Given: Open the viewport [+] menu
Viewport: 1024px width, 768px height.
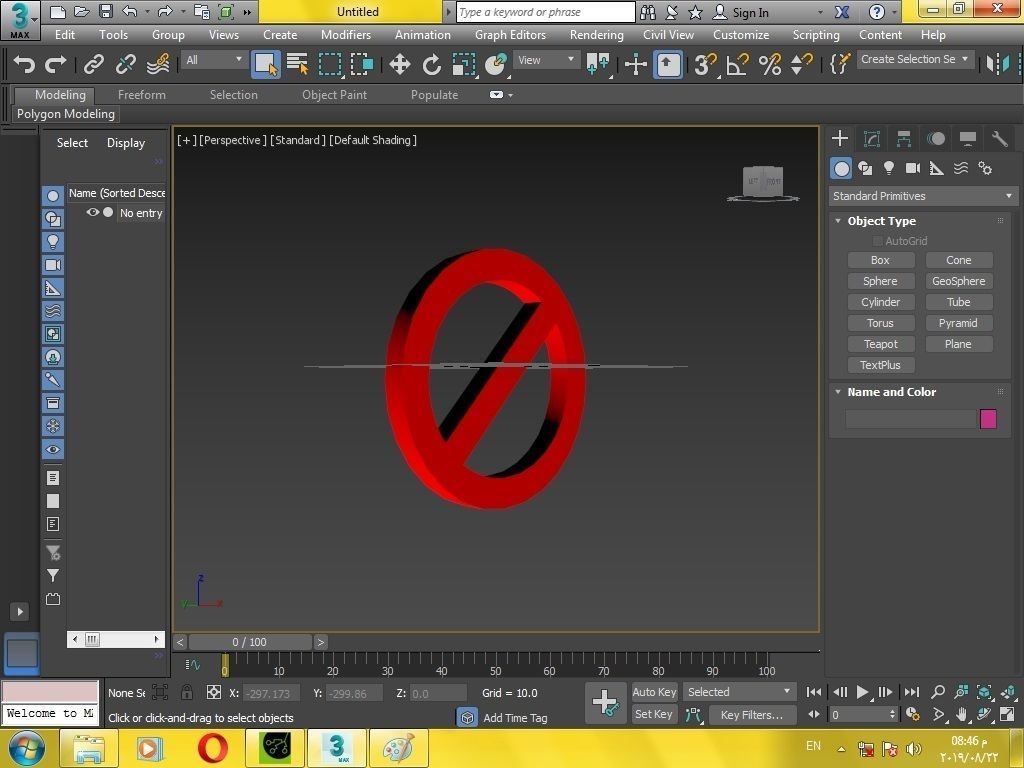Looking at the screenshot, I should (x=186, y=140).
